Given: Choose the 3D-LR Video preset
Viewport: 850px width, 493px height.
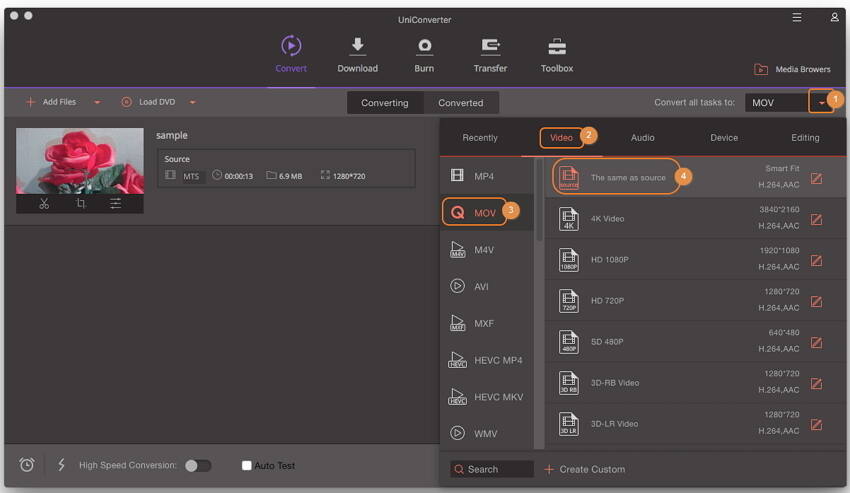Looking at the screenshot, I should click(694, 424).
